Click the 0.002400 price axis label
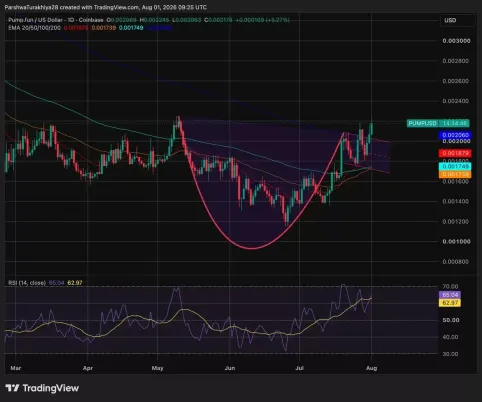The image size is (482, 402). point(456,101)
